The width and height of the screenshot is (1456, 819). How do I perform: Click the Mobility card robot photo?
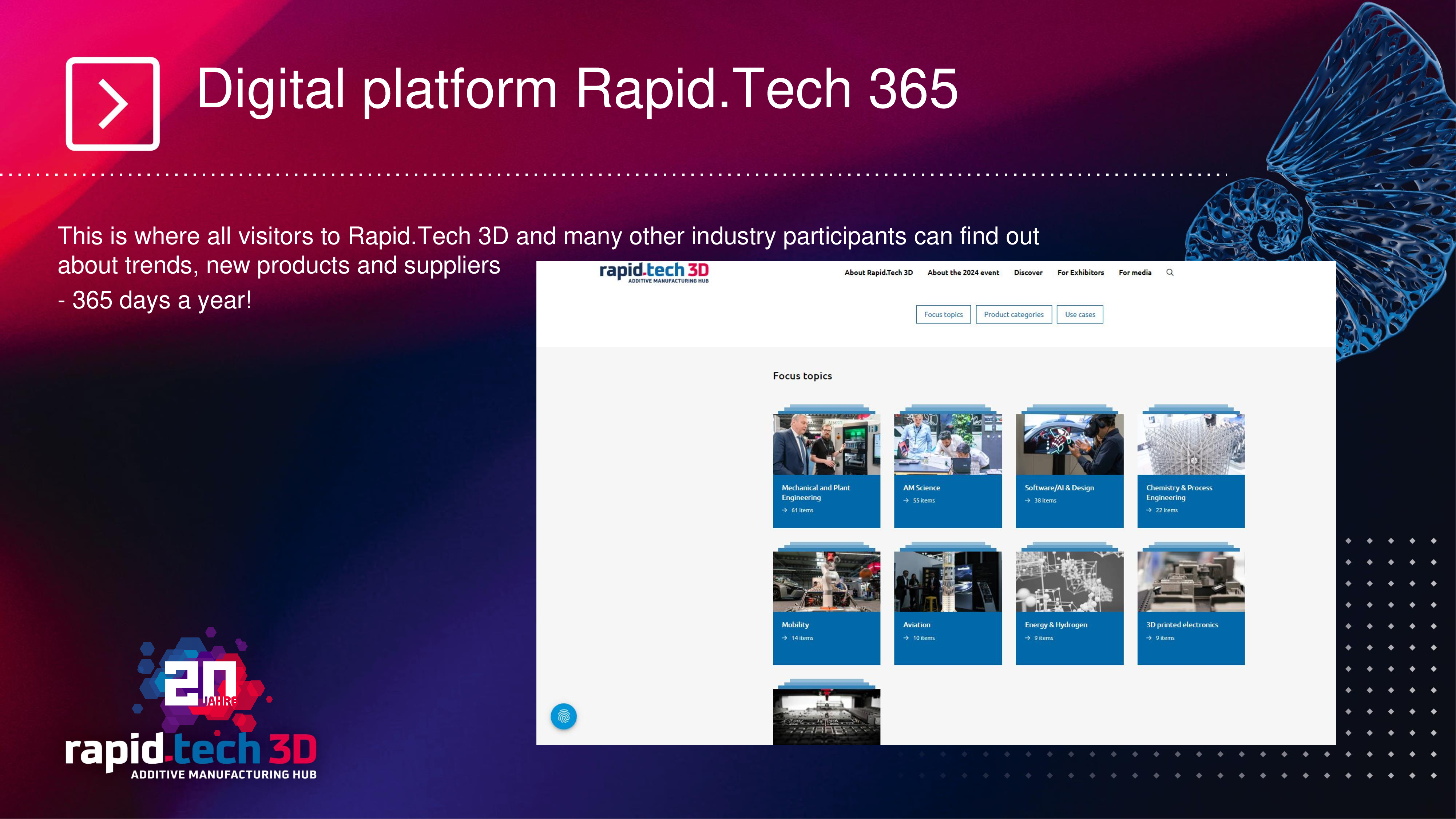click(826, 582)
